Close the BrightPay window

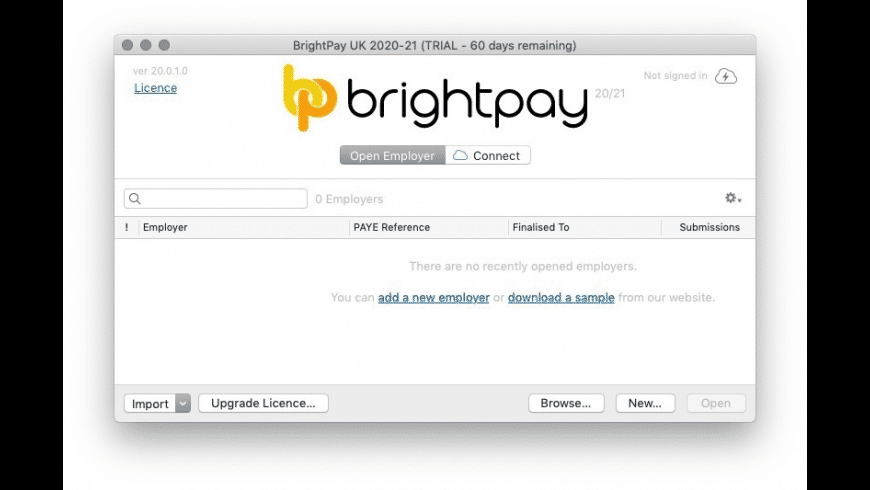pos(127,45)
